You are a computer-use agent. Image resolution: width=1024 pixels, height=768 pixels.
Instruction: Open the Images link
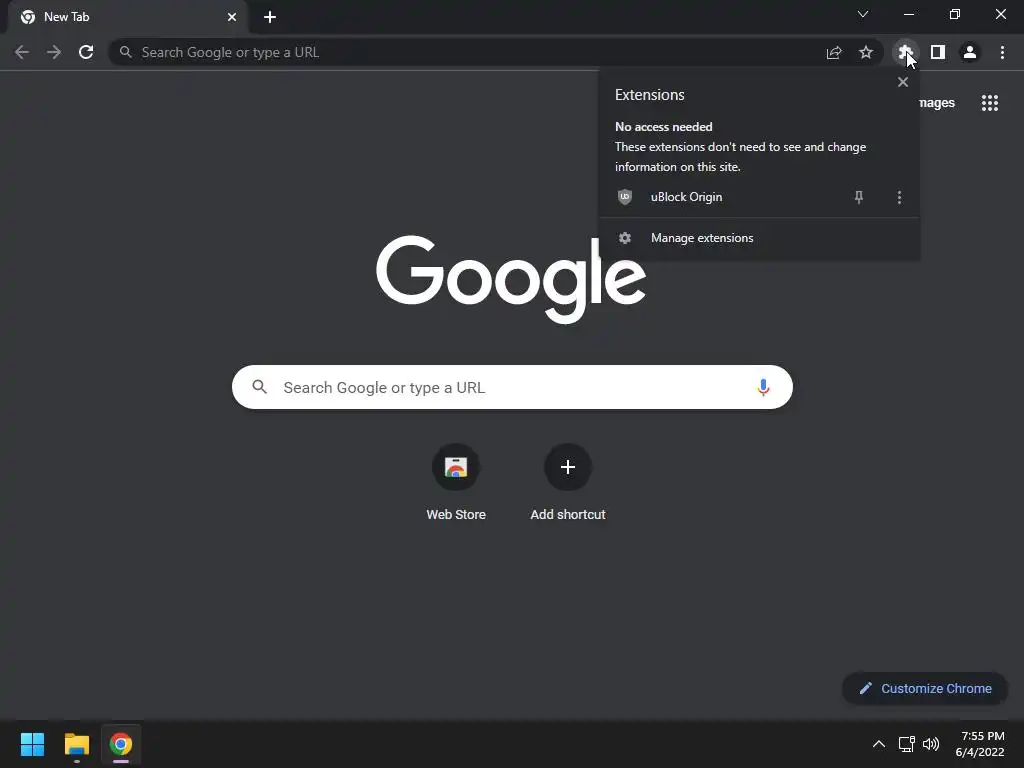coord(936,103)
